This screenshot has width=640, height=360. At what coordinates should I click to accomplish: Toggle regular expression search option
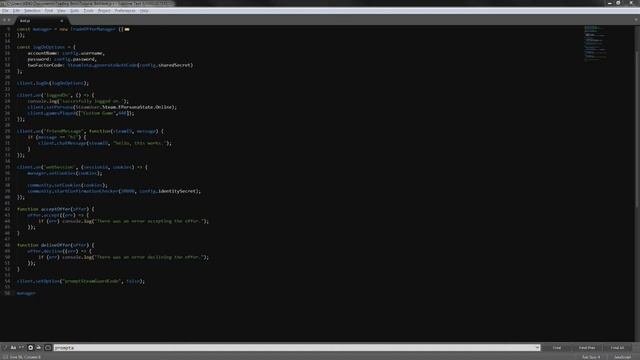tap(4, 348)
